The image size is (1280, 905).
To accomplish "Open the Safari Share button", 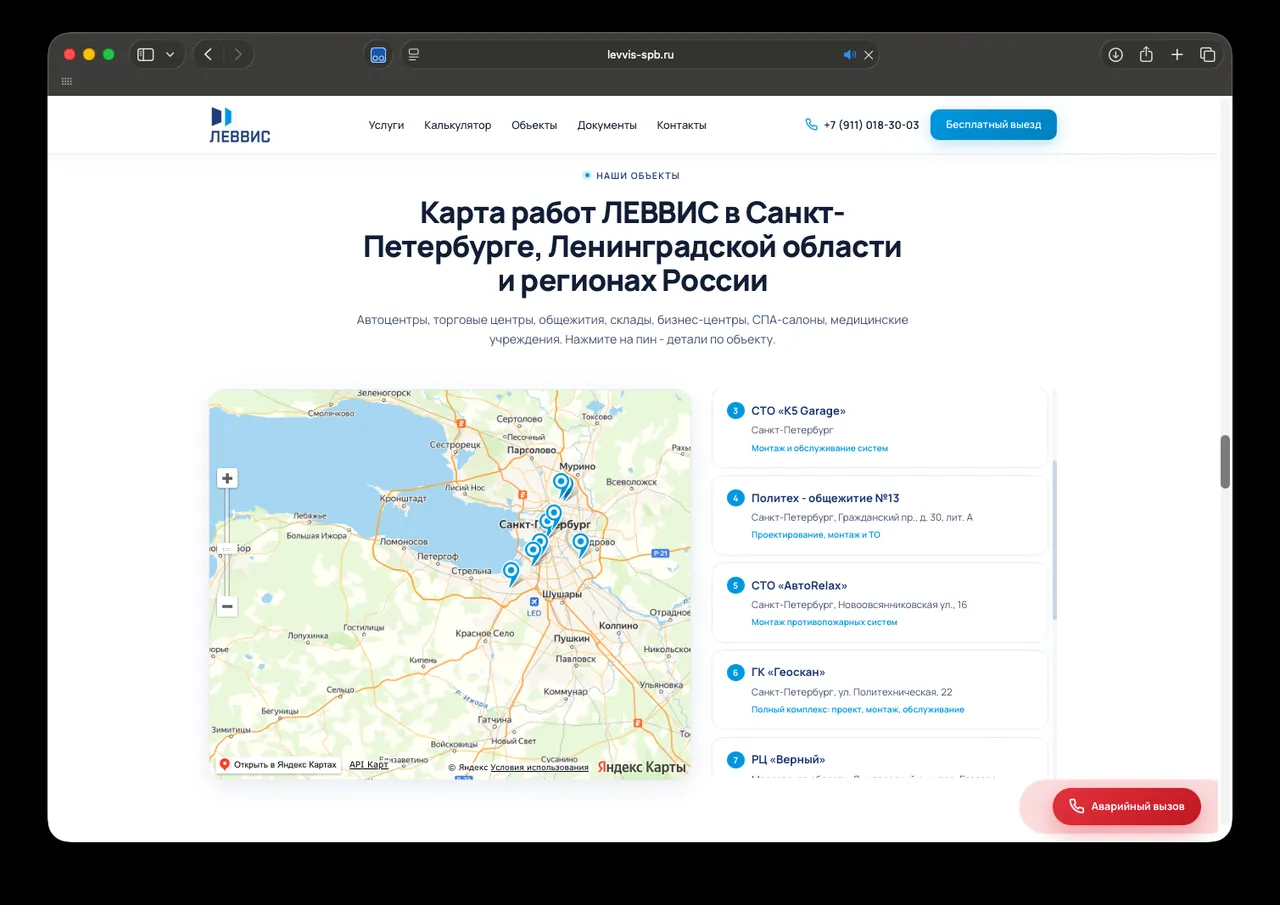I will tap(1146, 54).
